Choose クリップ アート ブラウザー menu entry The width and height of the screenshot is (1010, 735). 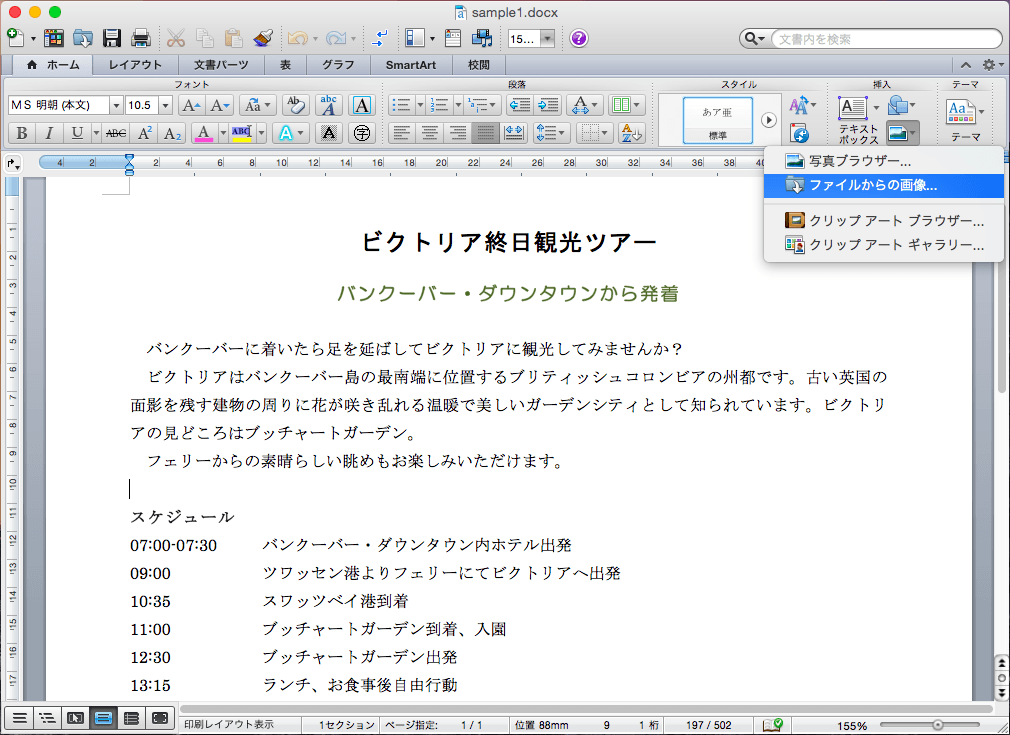[x=896, y=221]
